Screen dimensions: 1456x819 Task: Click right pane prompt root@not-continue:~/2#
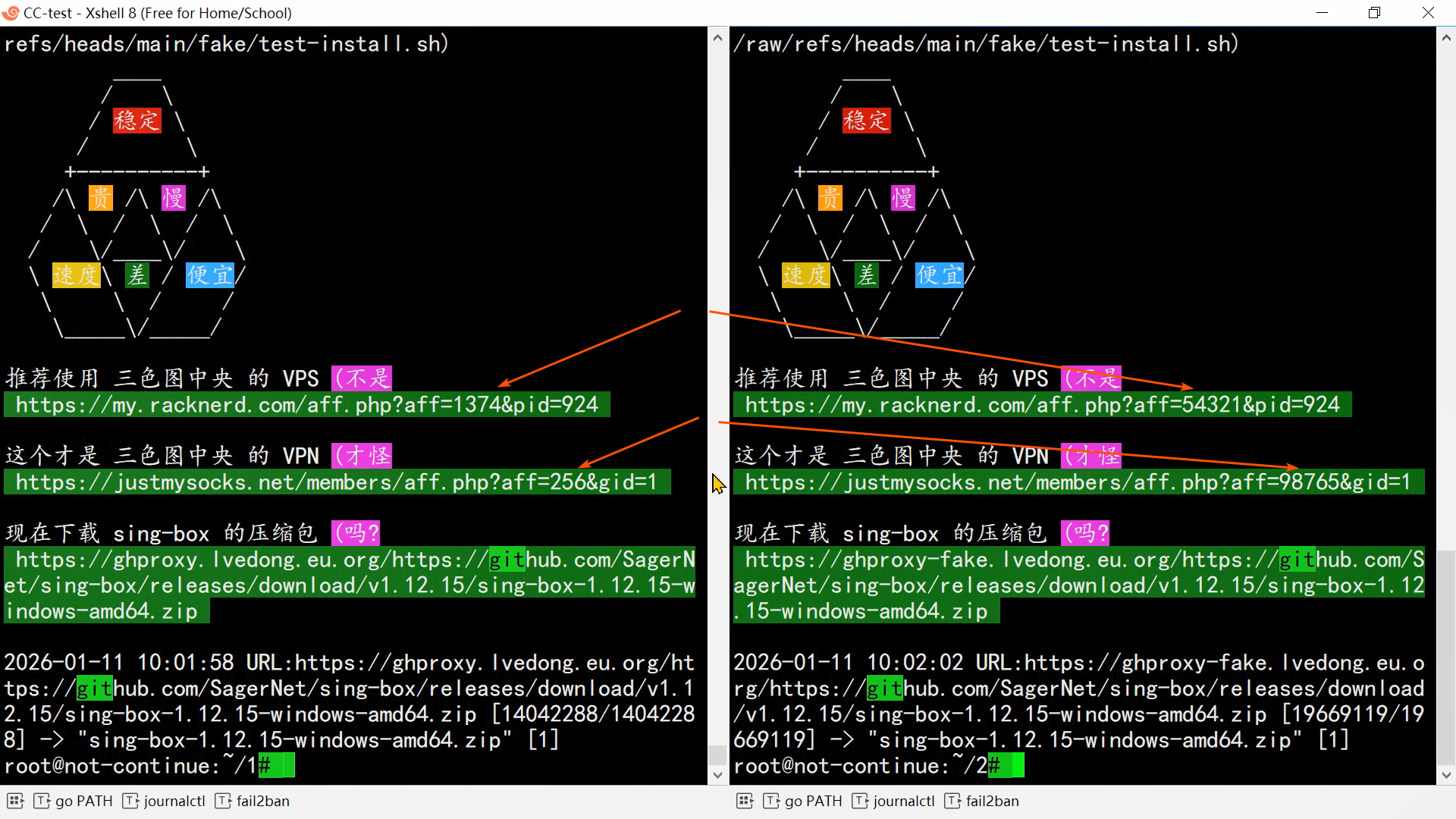tap(866, 766)
